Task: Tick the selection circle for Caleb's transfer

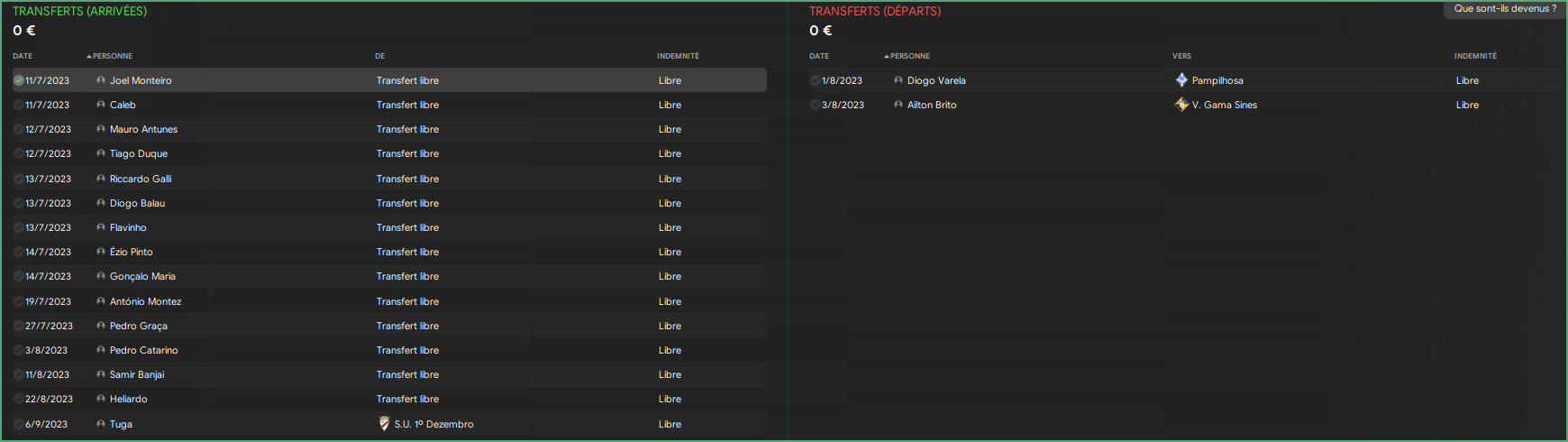Action: pos(19,105)
